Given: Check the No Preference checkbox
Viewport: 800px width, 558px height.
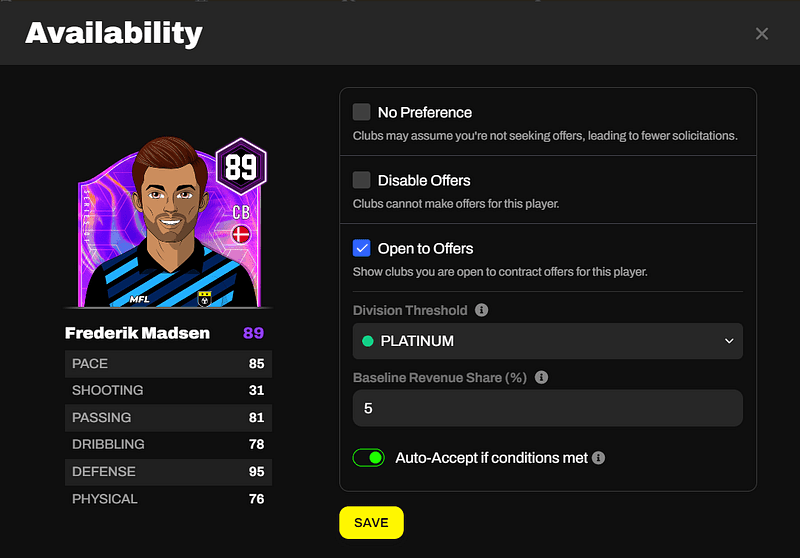Looking at the screenshot, I should pos(361,112).
